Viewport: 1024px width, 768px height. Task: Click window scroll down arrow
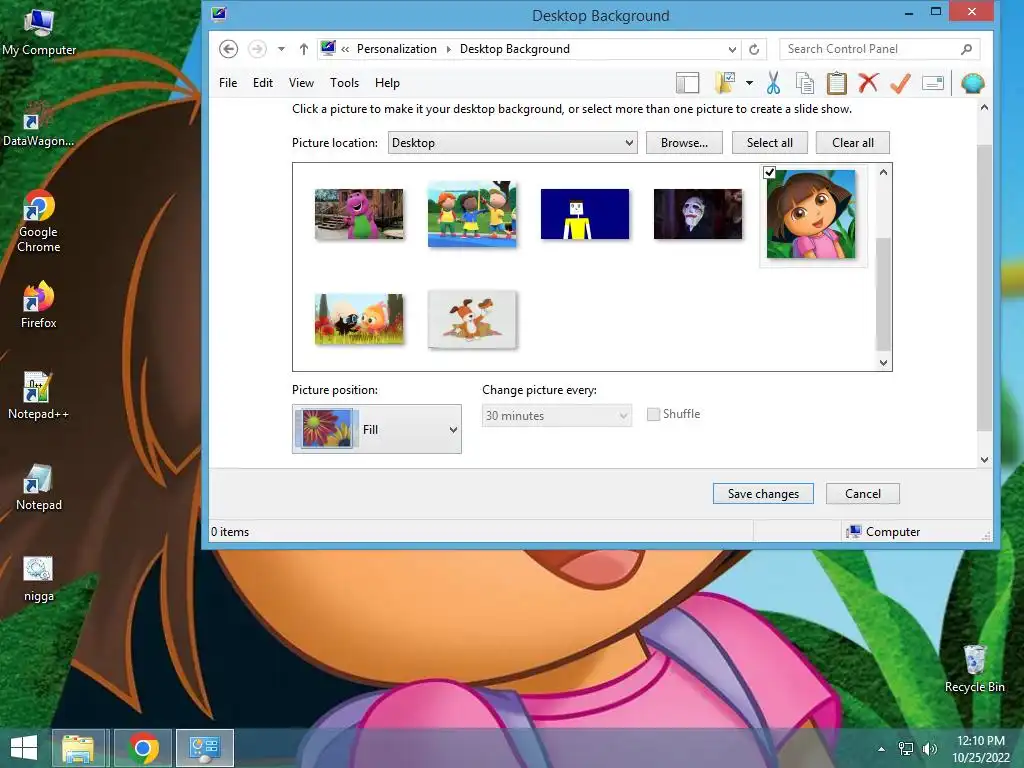click(984, 460)
